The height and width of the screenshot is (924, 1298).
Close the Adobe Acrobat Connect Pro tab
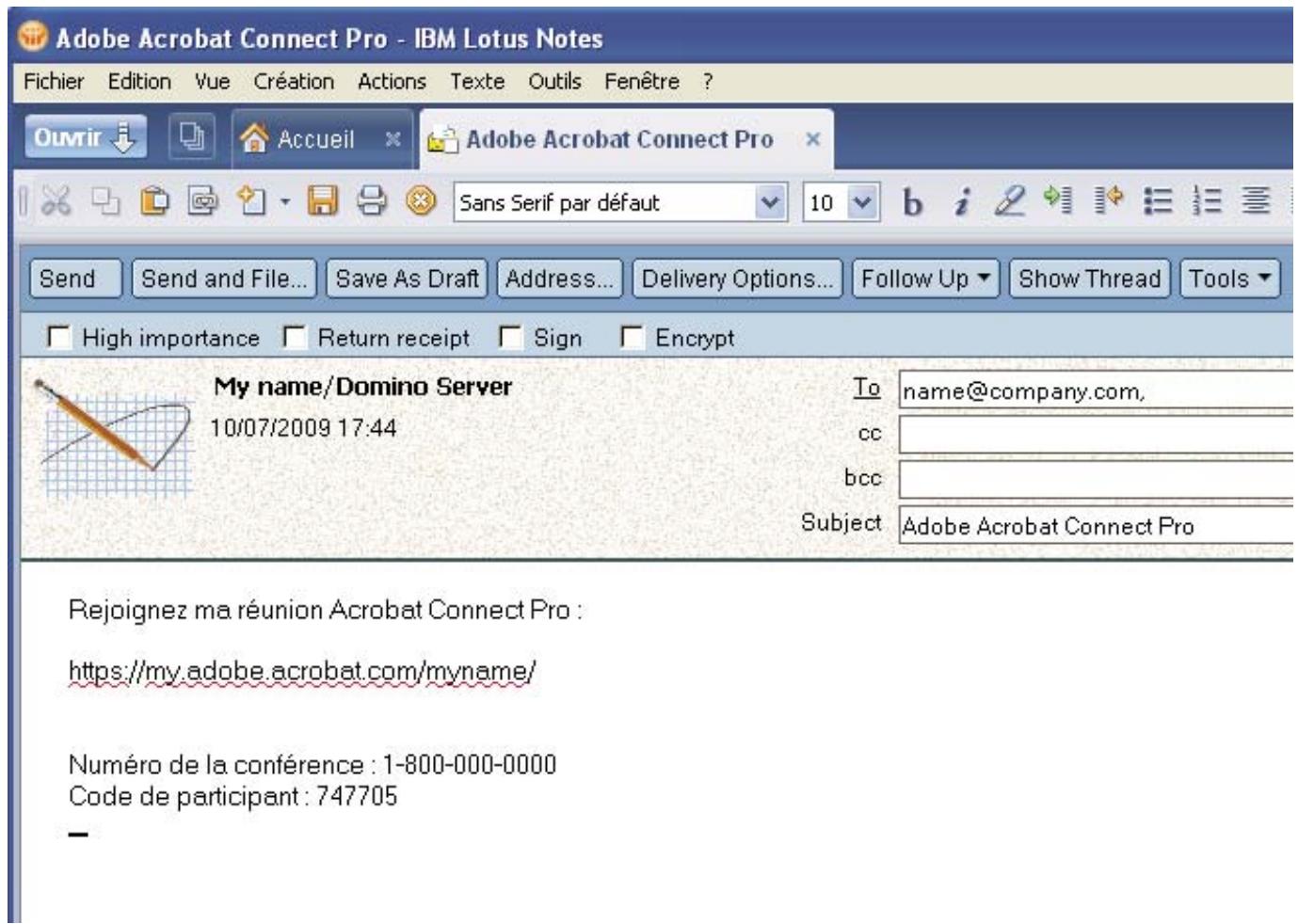813,139
